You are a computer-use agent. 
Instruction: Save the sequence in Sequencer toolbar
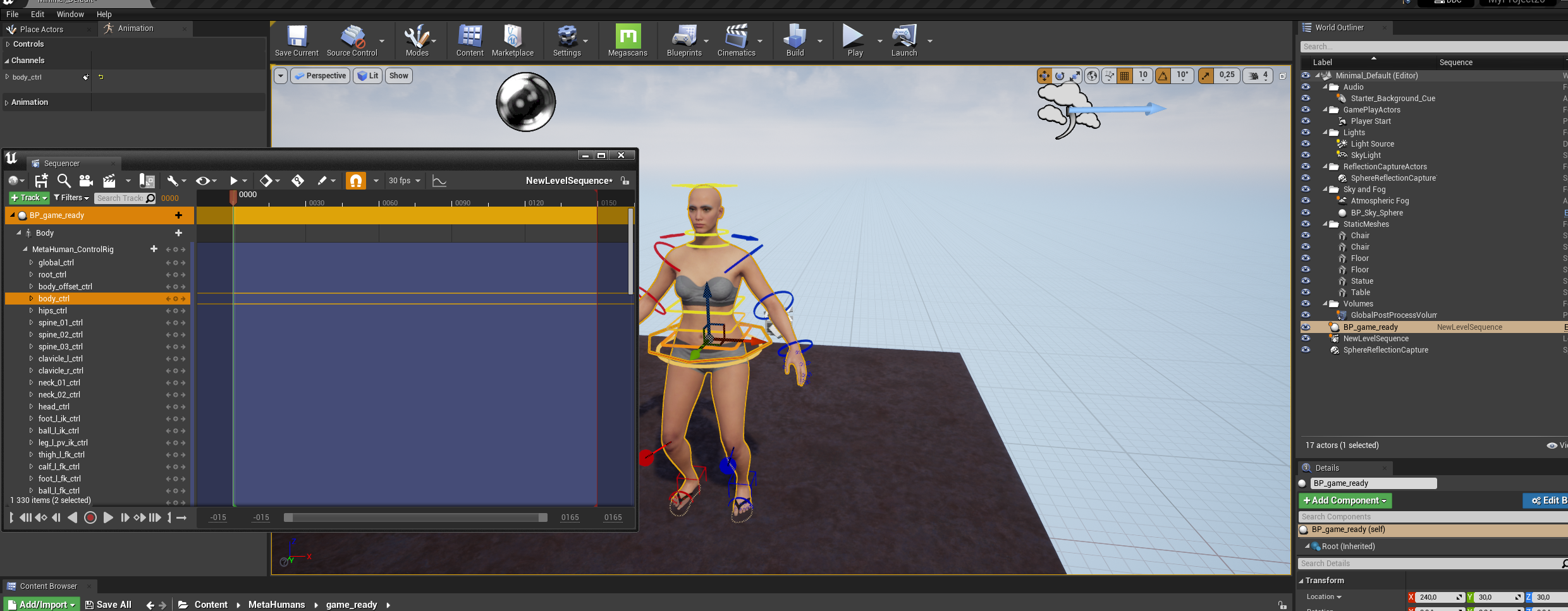point(41,181)
